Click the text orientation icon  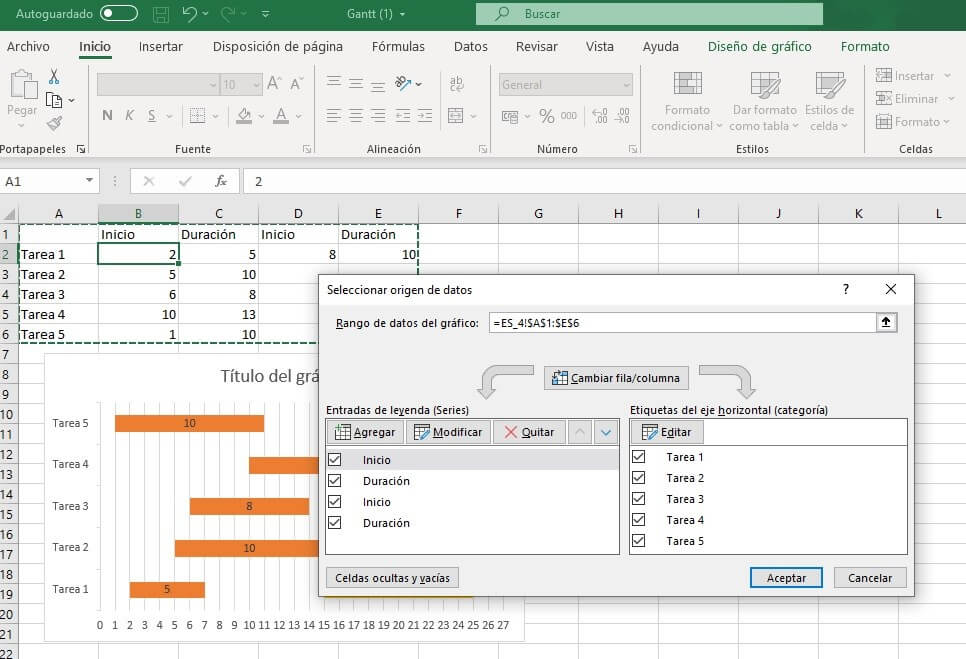pyautogui.click(x=403, y=83)
